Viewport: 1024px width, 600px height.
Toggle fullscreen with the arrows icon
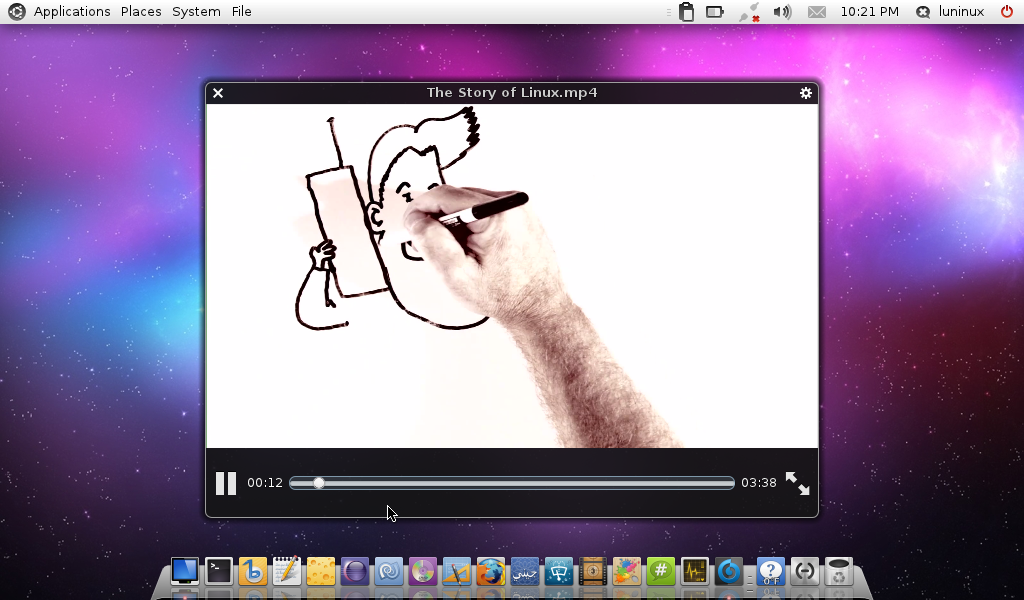point(797,484)
